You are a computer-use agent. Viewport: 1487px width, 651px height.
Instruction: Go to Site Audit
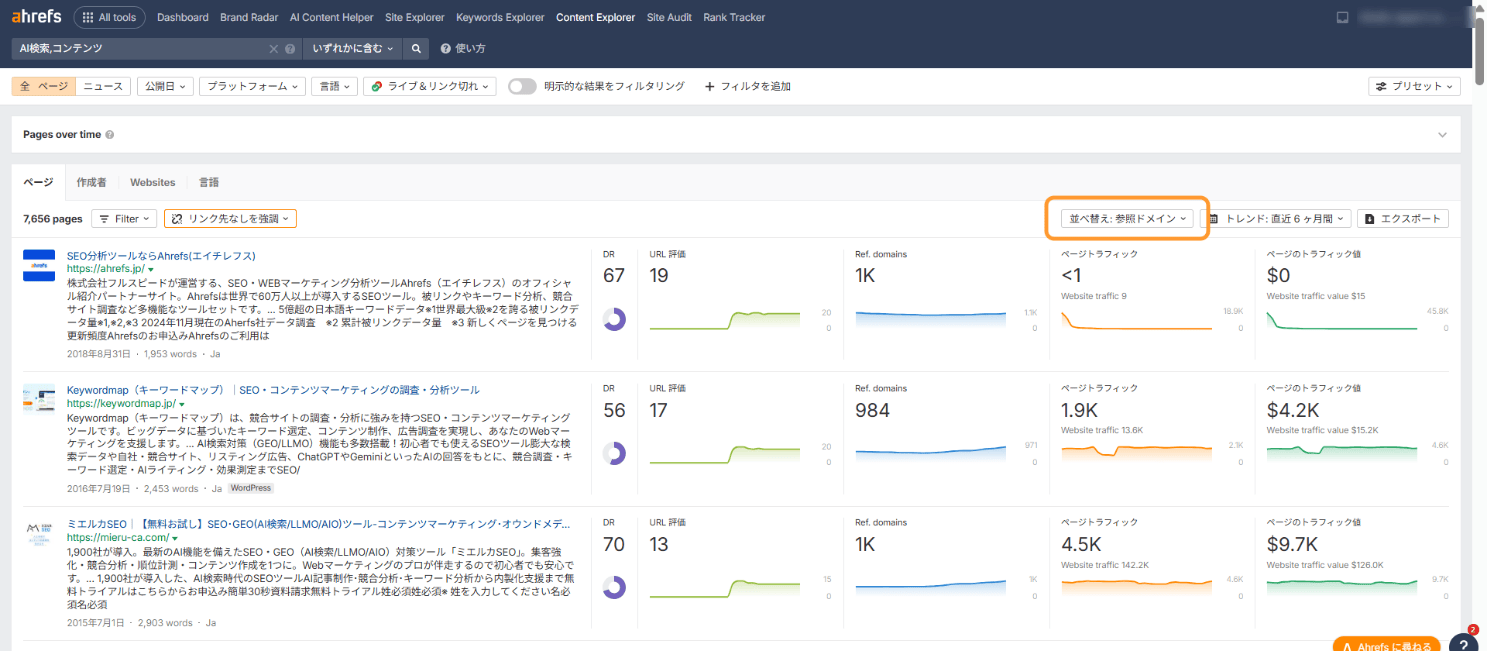(x=669, y=17)
